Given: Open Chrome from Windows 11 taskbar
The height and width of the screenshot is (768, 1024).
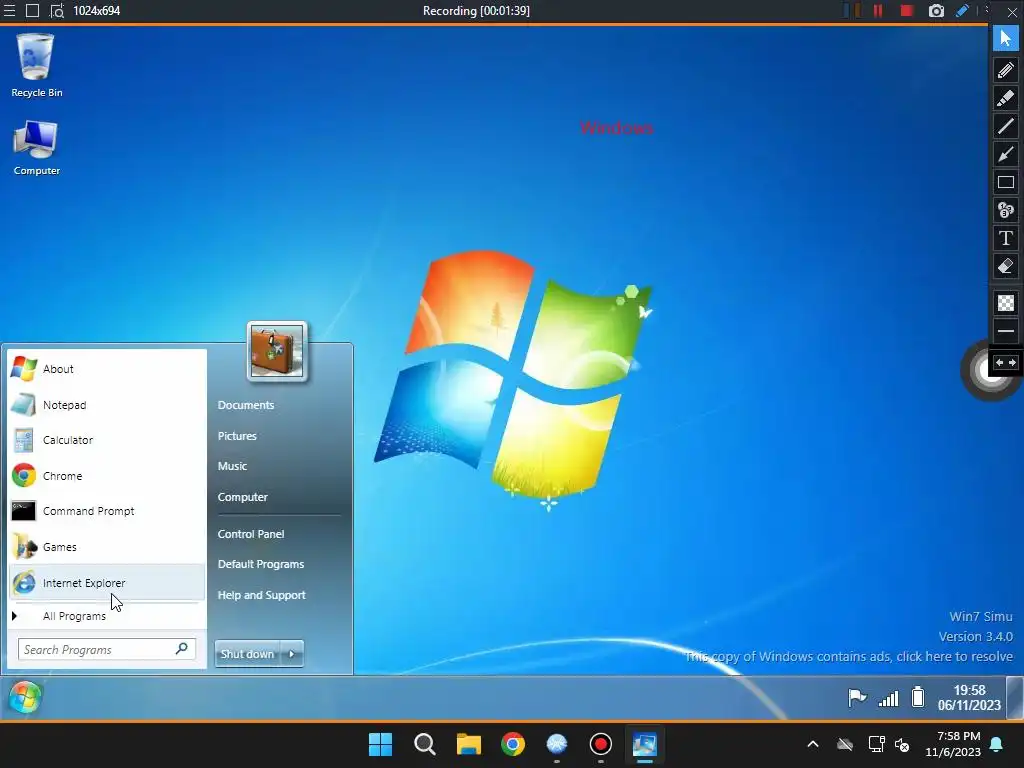Looking at the screenshot, I should click(513, 744).
